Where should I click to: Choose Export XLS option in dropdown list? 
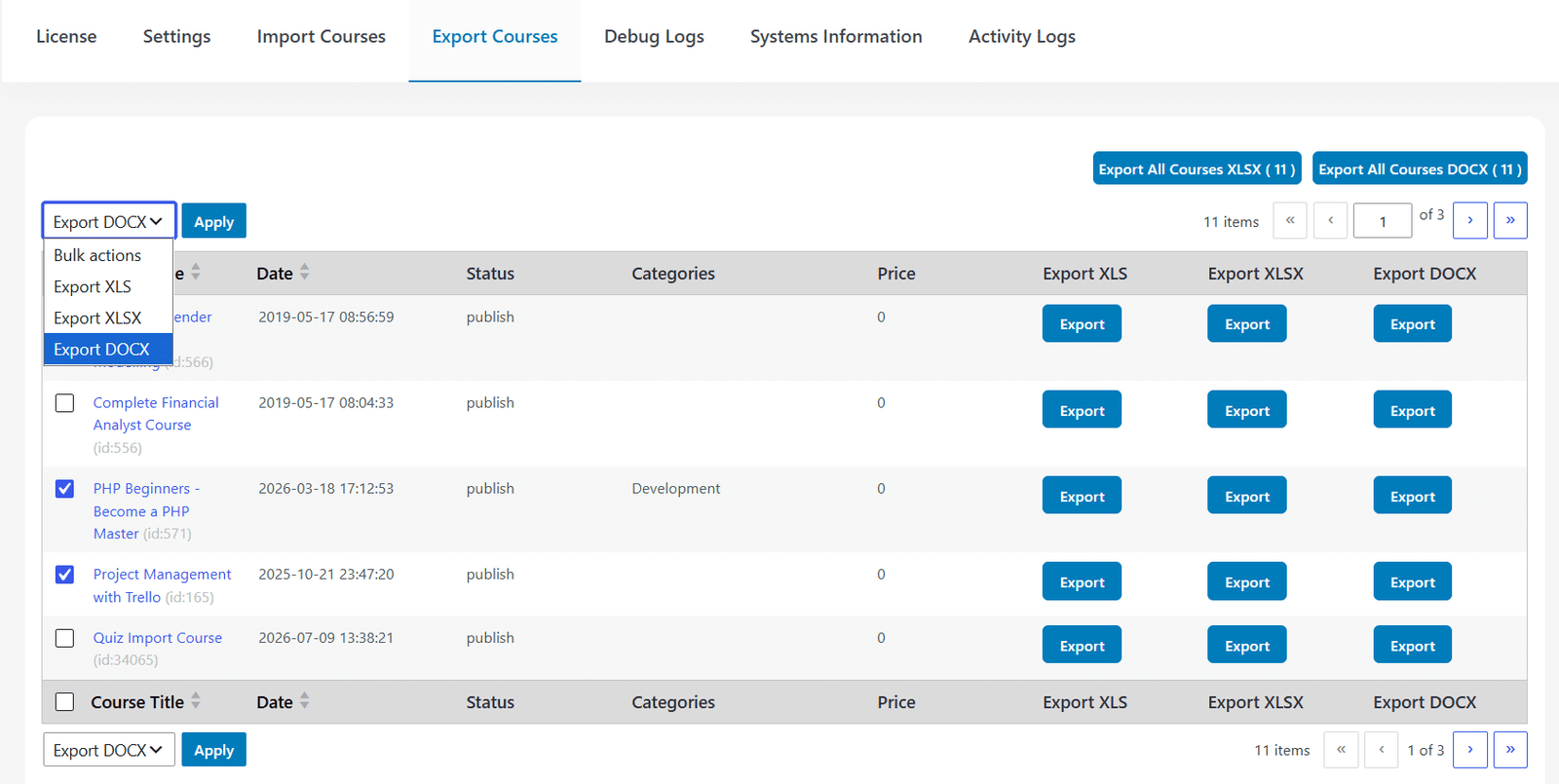tap(108, 286)
